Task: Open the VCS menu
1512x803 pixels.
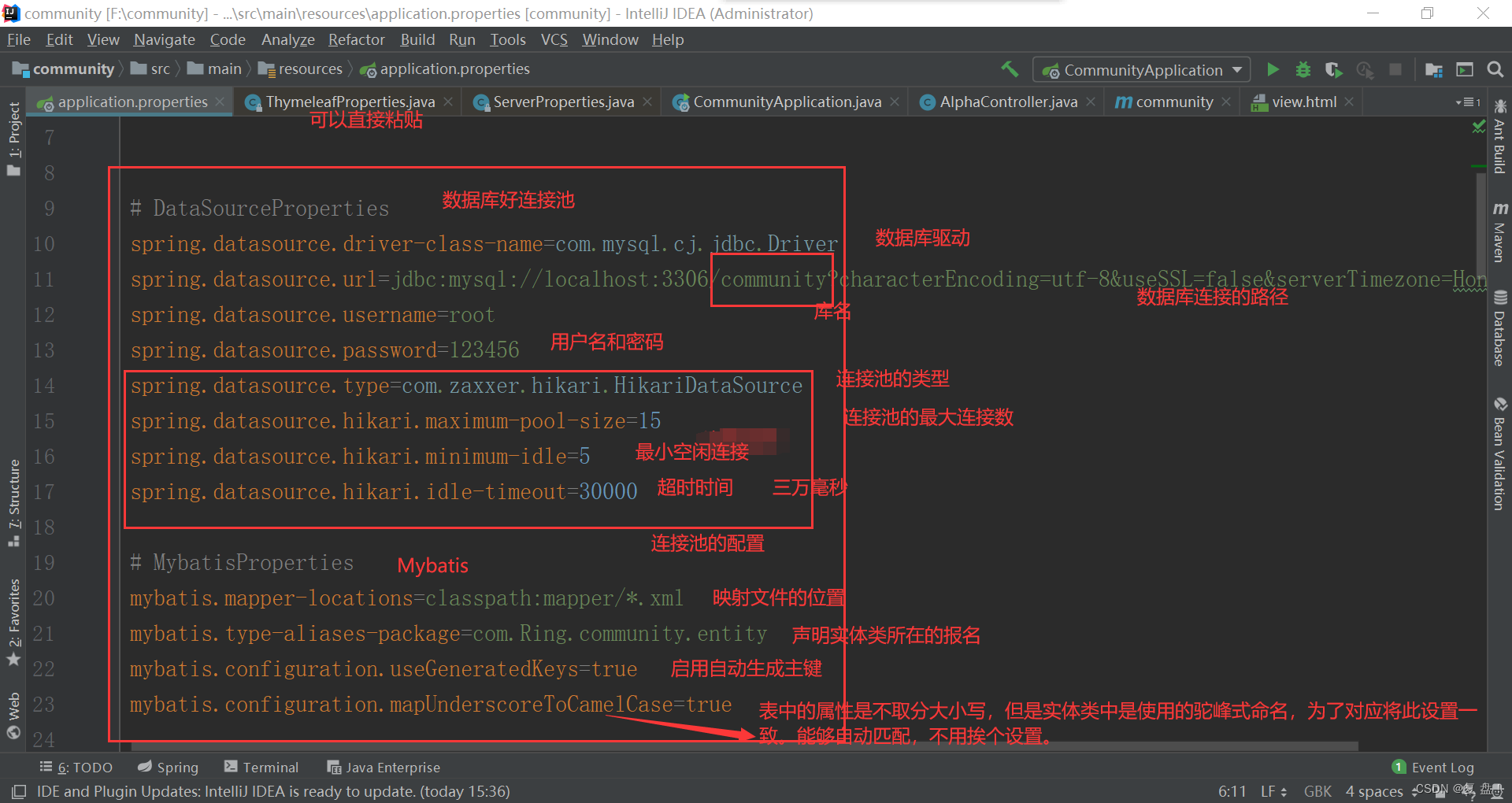Action: coord(554,39)
